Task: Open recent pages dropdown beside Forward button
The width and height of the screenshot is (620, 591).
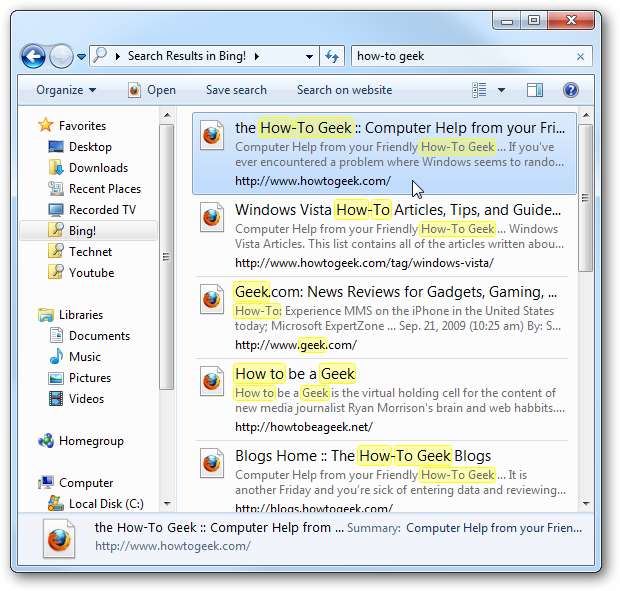Action: pos(81,57)
